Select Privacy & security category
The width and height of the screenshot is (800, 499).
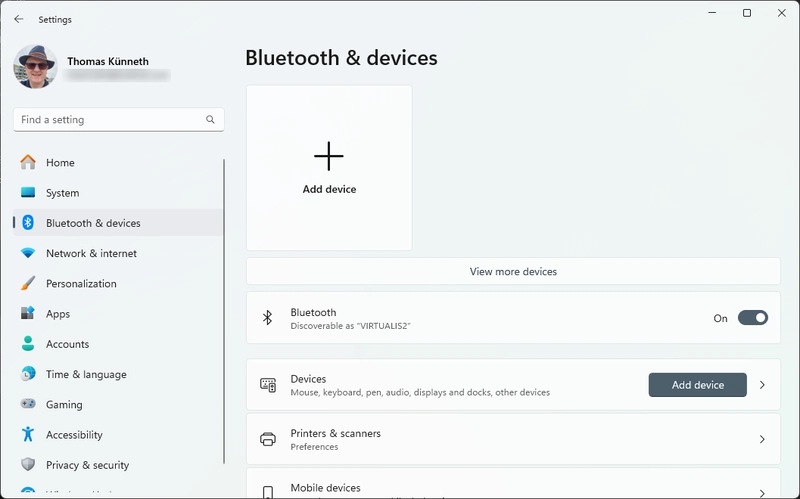118,464
